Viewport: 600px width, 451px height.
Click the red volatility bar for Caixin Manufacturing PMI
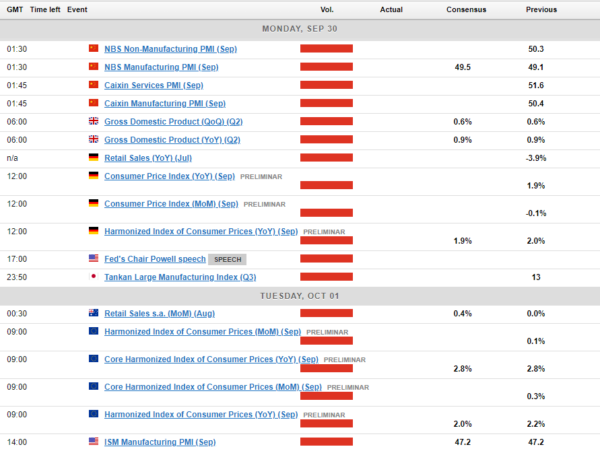click(x=326, y=103)
